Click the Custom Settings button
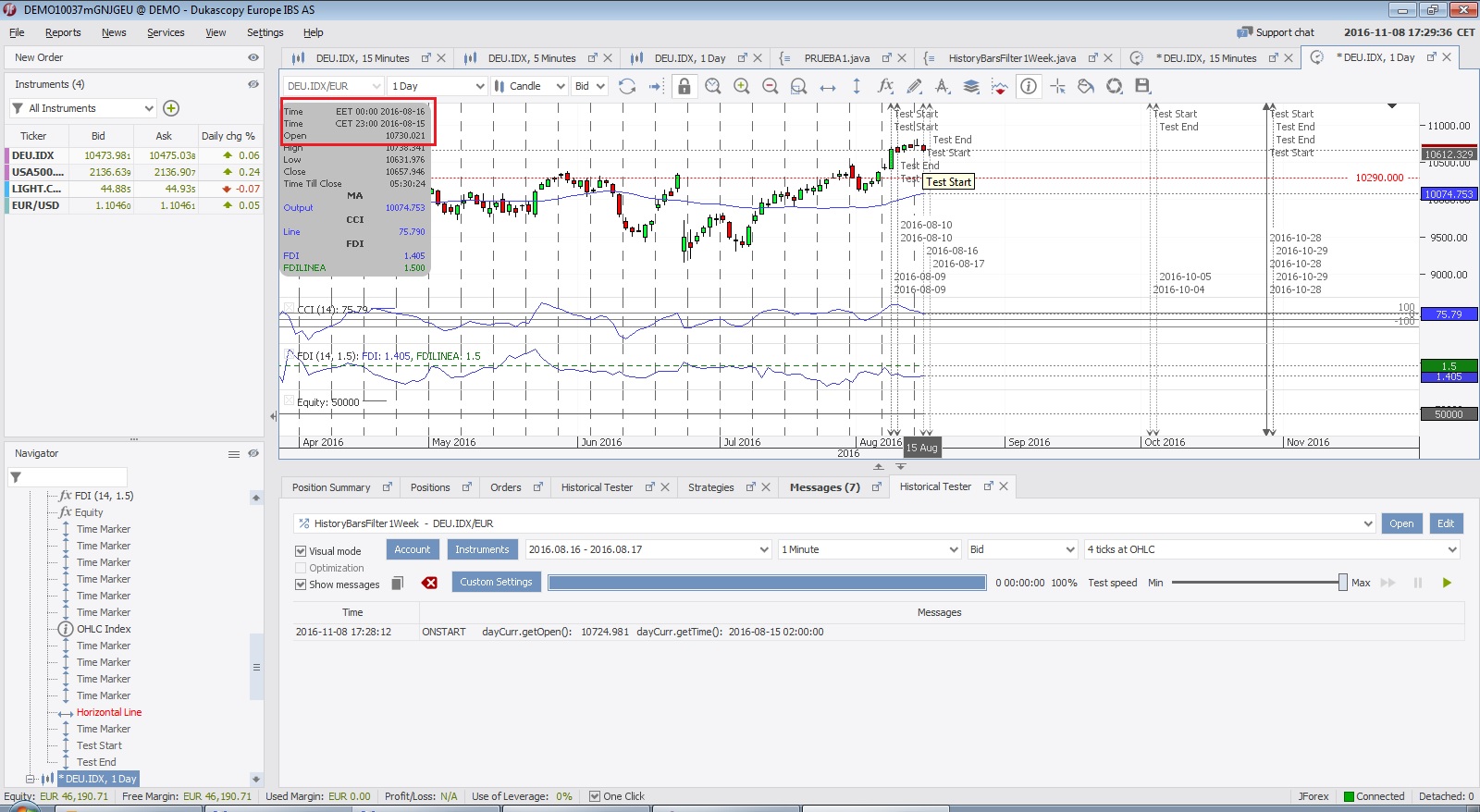Screen dimensions: 1480x812 pos(496,582)
